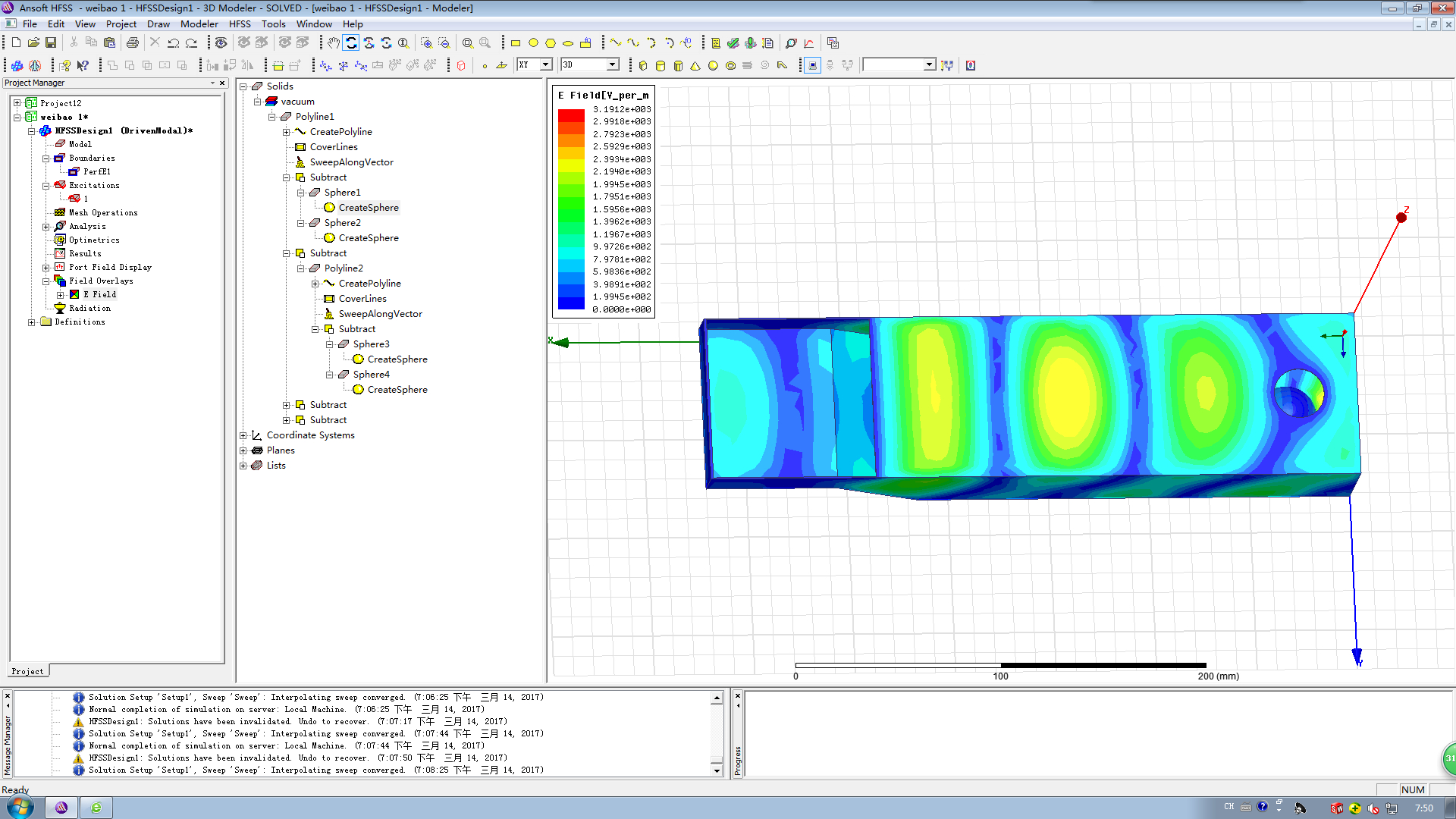
Task: Open the XY drawing plane dropdown
Action: (545, 65)
